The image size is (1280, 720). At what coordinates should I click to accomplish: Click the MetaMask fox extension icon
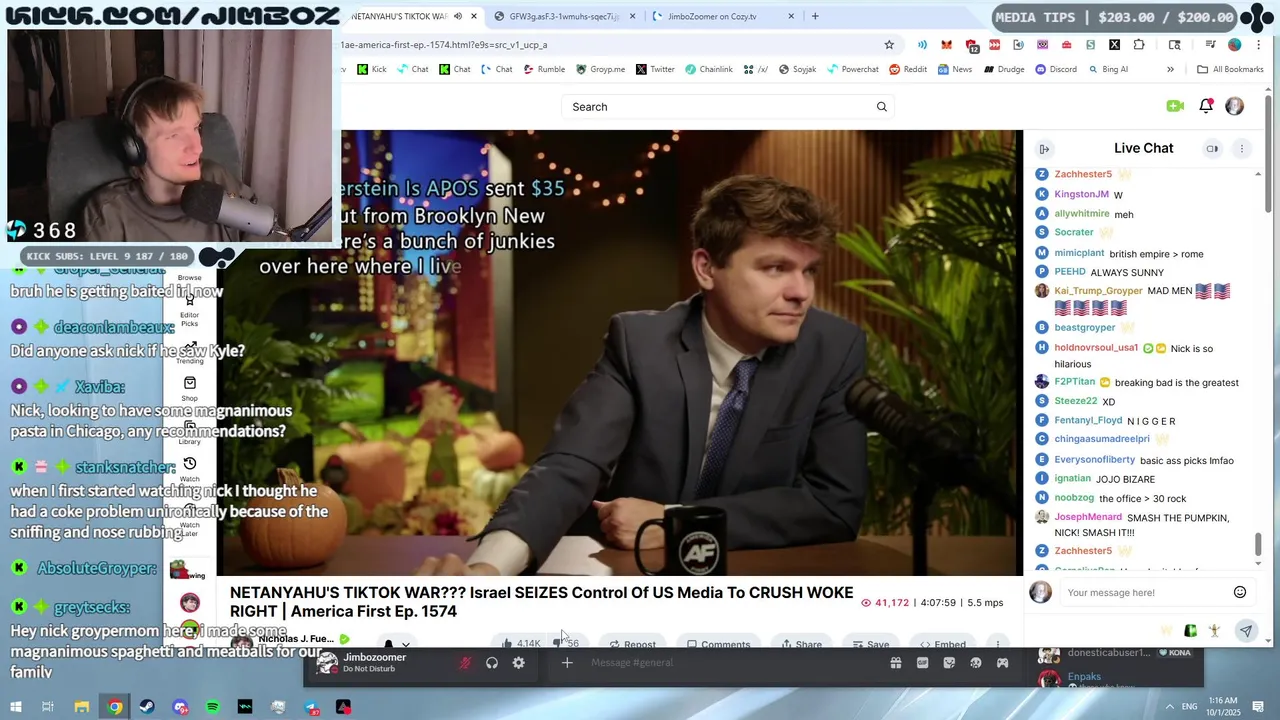[x=946, y=45]
